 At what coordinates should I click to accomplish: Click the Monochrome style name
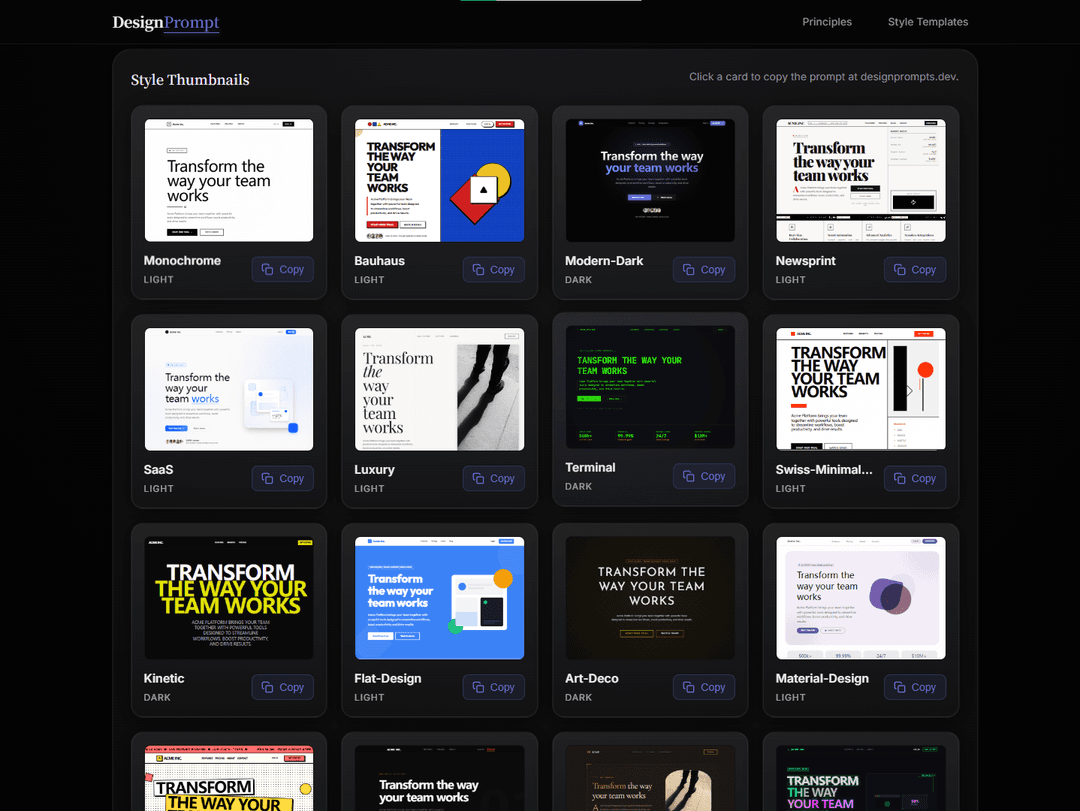[x=182, y=260]
